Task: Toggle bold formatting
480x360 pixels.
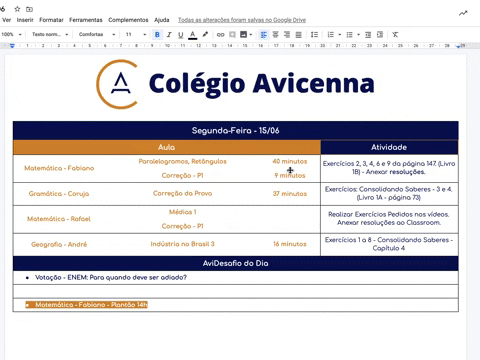Action: point(157,35)
